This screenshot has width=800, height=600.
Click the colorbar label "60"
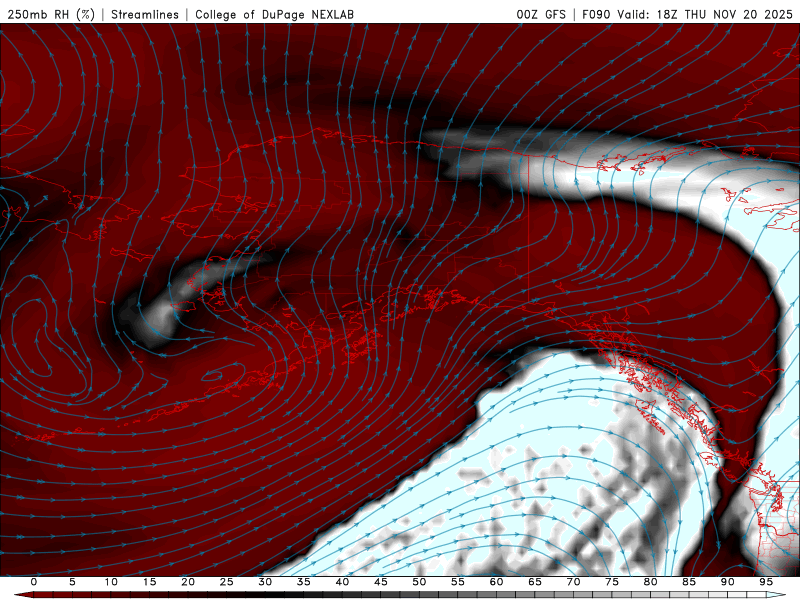(496, 582)
